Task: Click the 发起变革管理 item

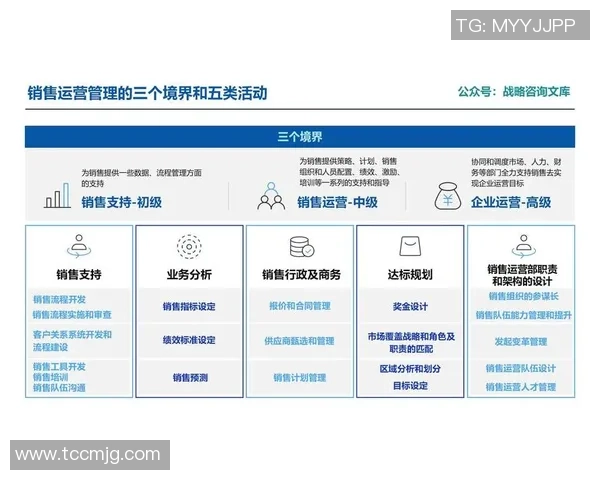Action: coord(521,341)
